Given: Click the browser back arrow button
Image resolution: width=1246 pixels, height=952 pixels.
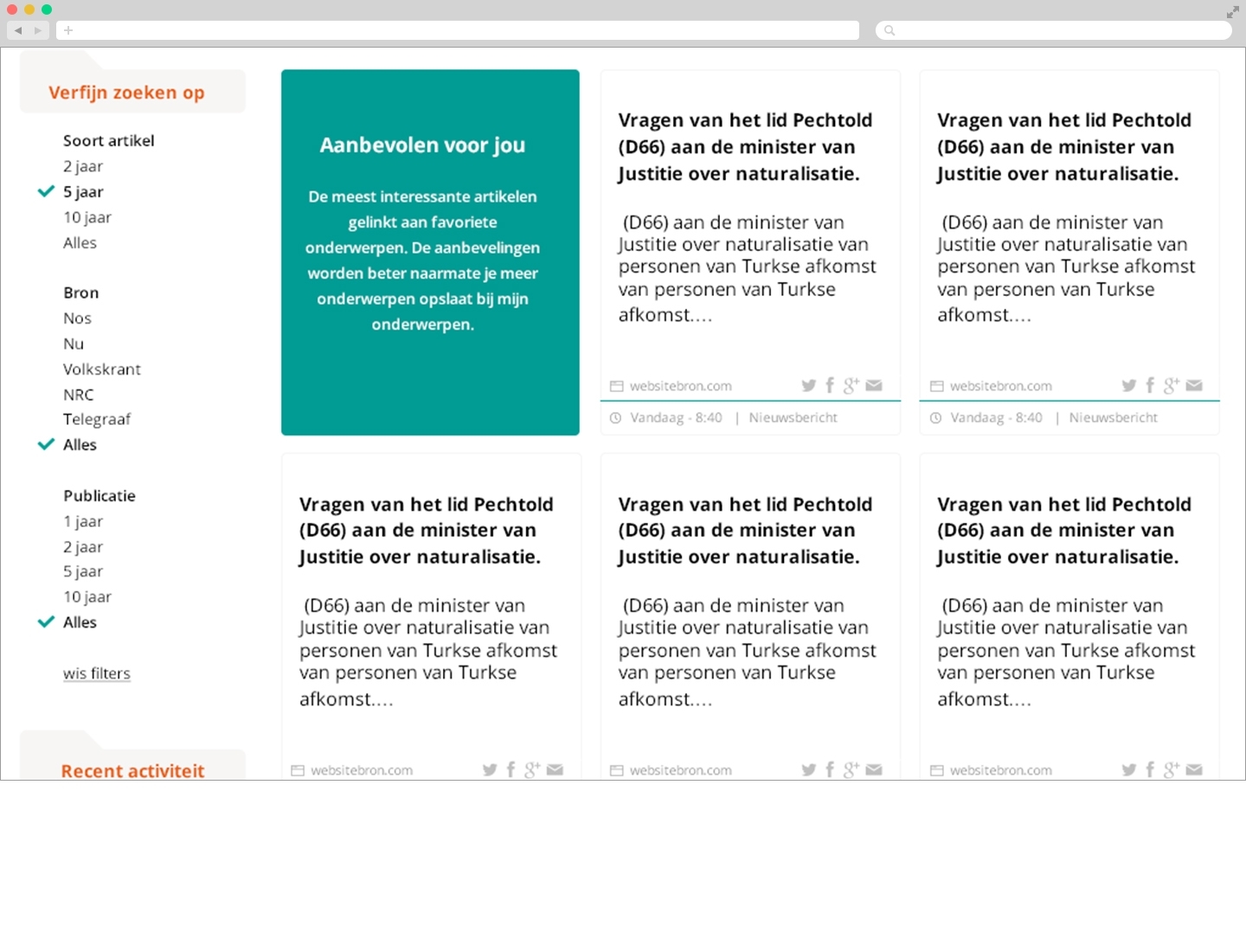Looking at the screenshot, I should click(18, 30).
